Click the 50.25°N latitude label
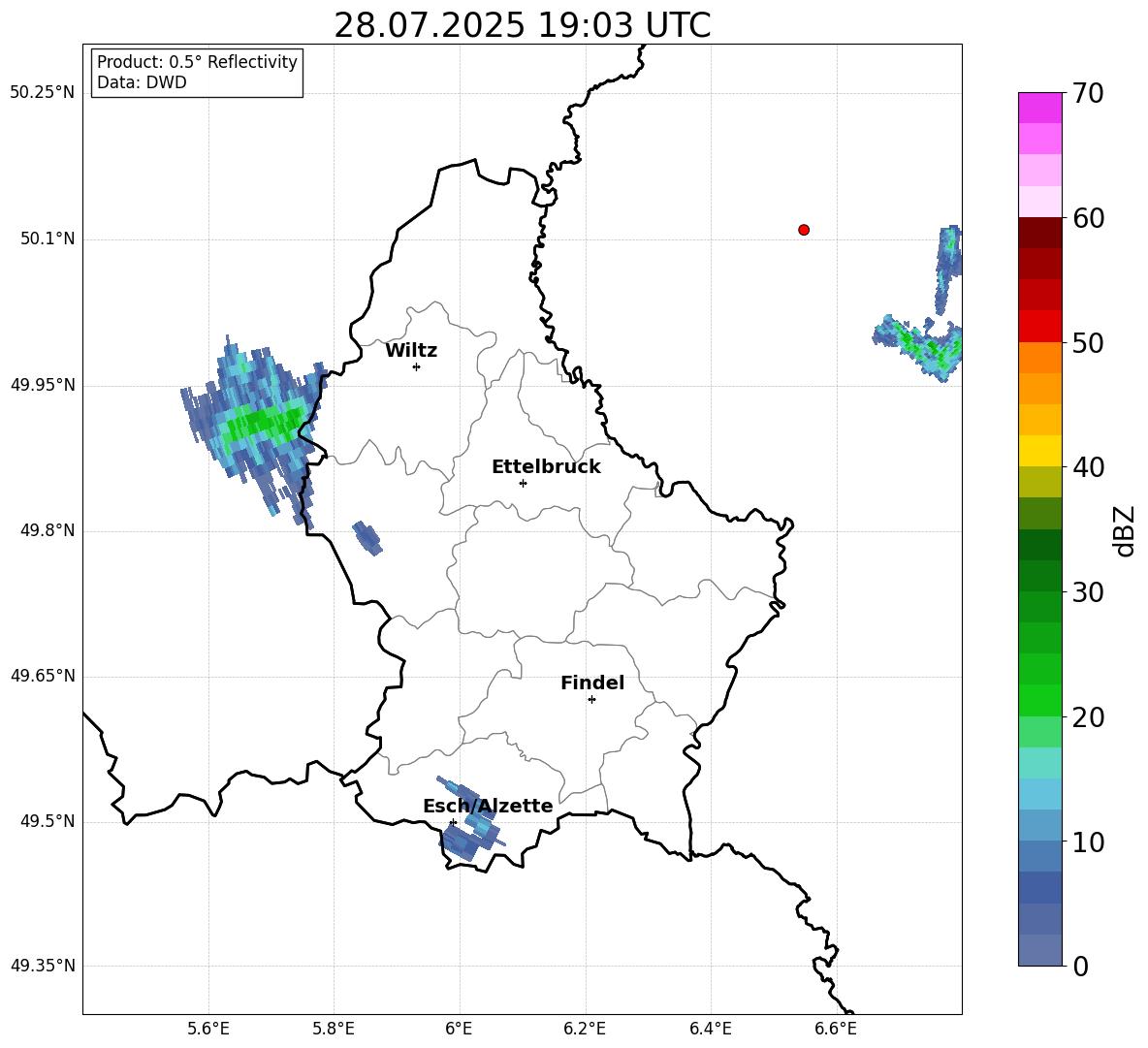The image size is (1148, 1048). tap(43, 93)
